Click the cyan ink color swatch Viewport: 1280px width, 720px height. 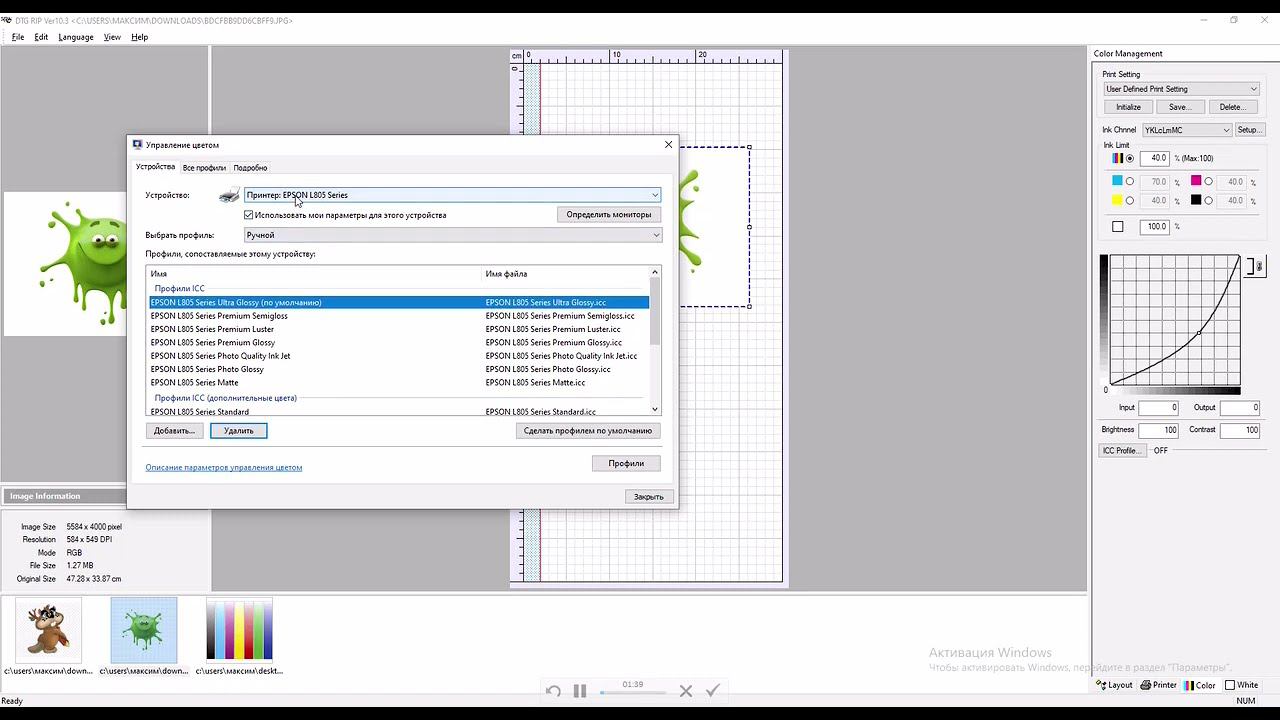pos(1118,181)
